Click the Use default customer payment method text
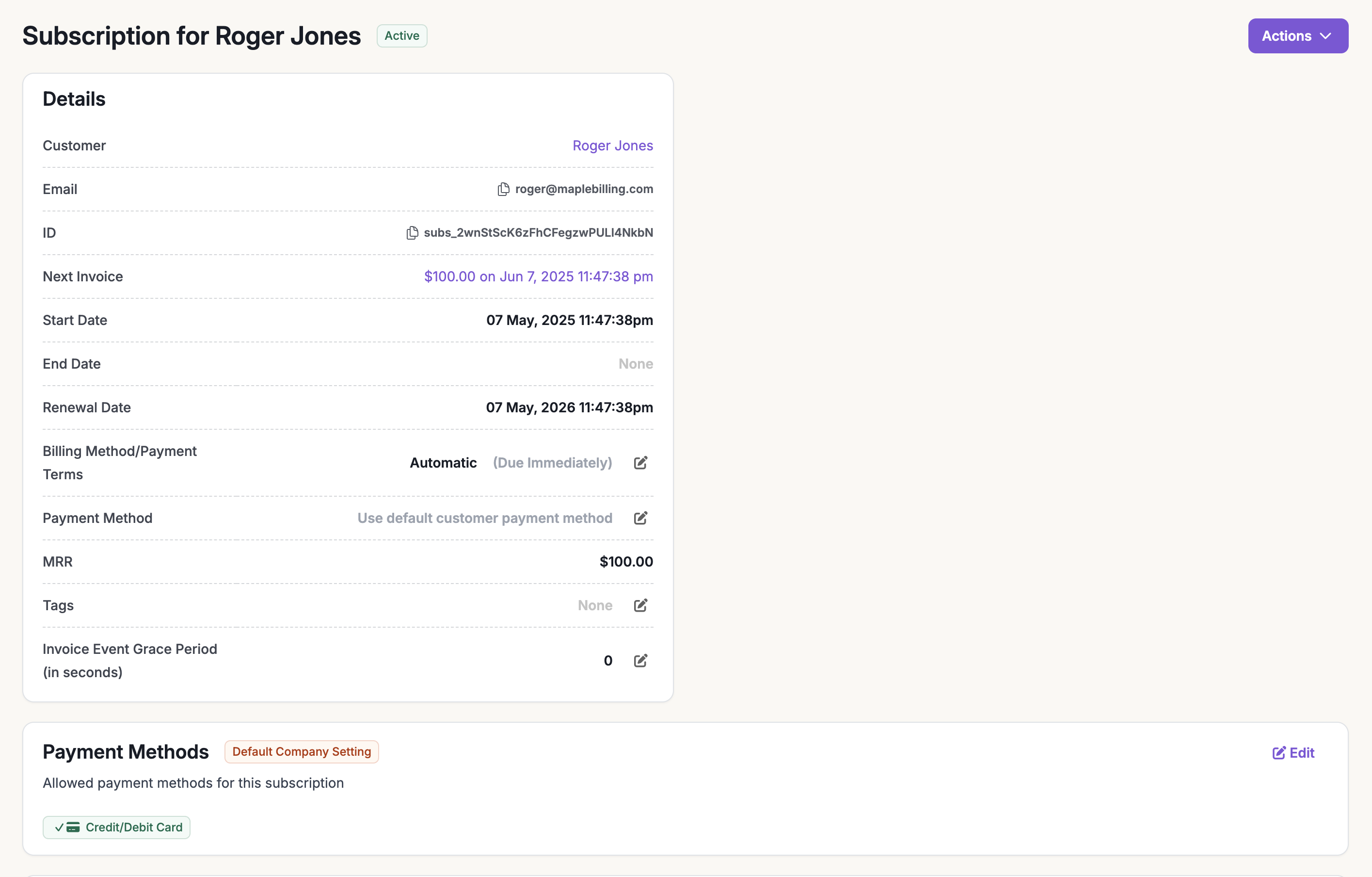1372x877 pixels. tap(484, 518)
